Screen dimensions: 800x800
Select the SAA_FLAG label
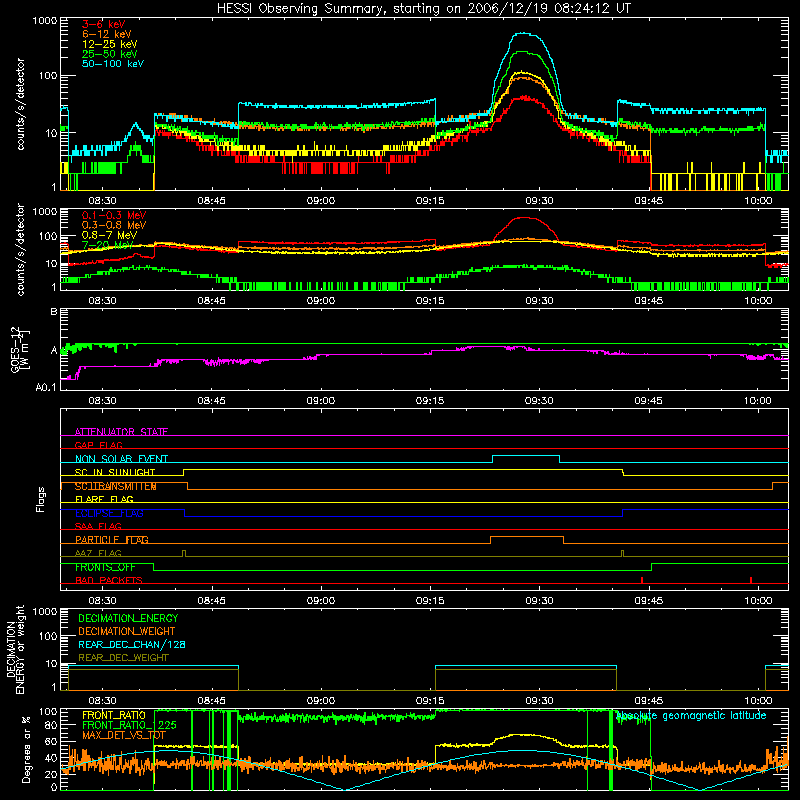[x=98, y=526]
